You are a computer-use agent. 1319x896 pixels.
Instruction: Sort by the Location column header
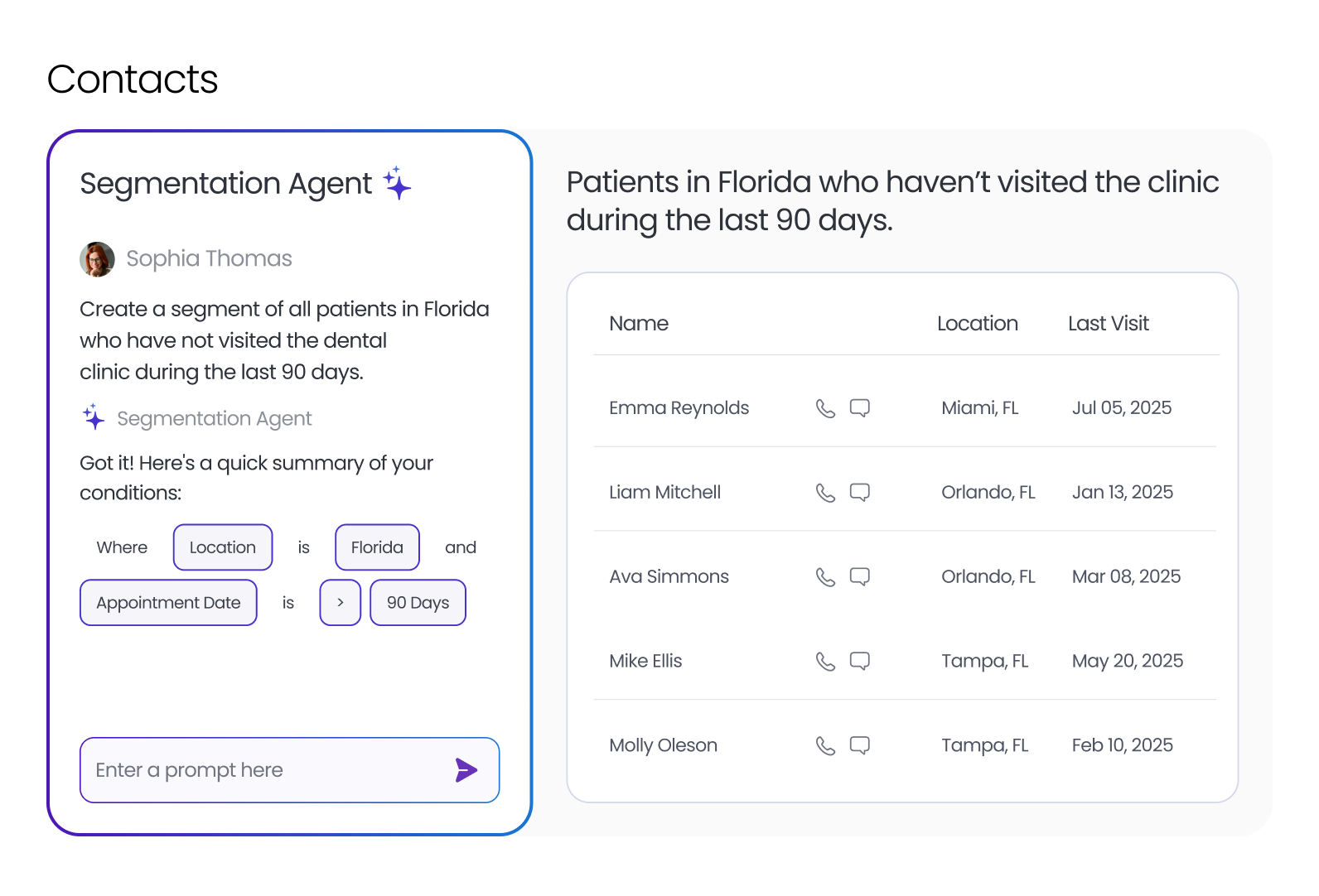[x=978, y=324]
